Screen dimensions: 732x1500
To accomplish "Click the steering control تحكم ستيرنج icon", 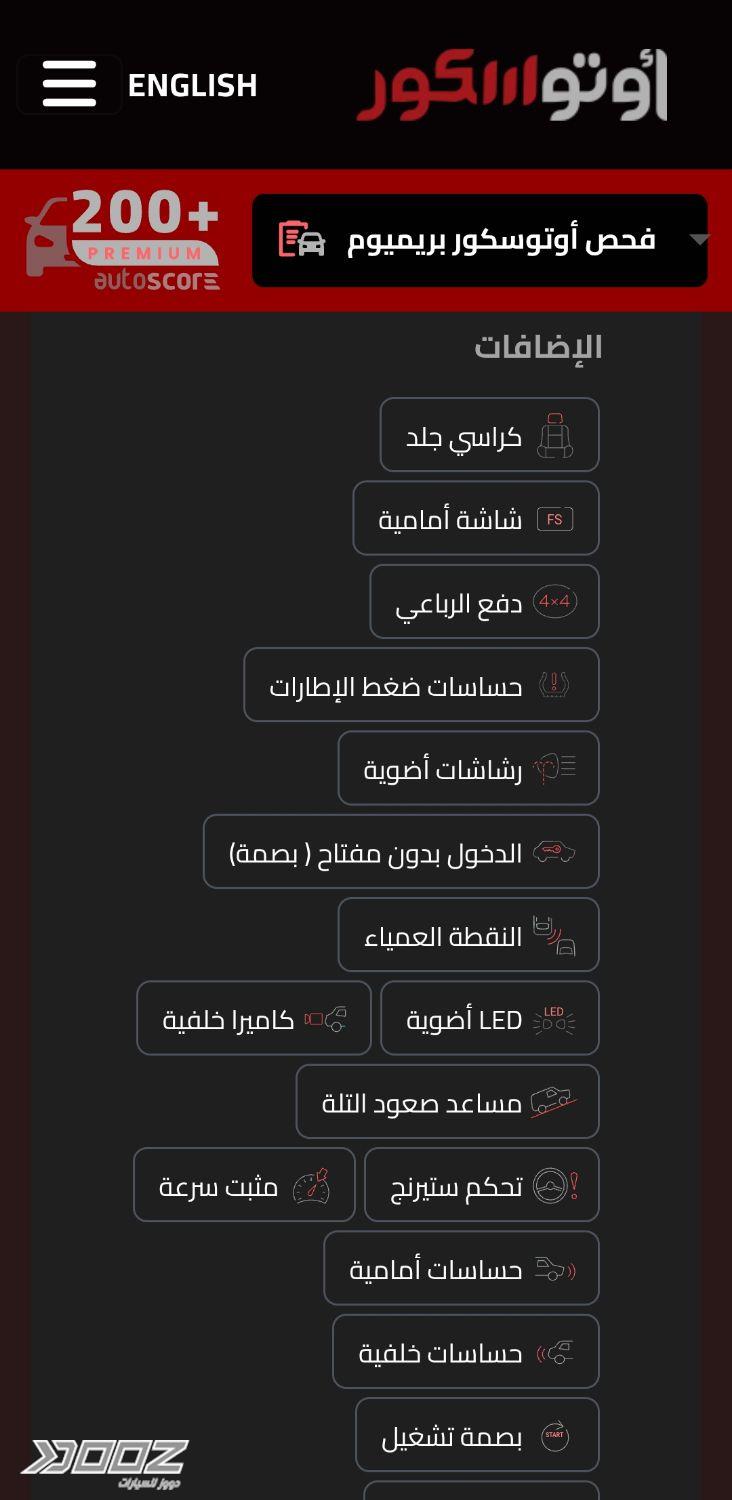I will [x=556, y=1186].
